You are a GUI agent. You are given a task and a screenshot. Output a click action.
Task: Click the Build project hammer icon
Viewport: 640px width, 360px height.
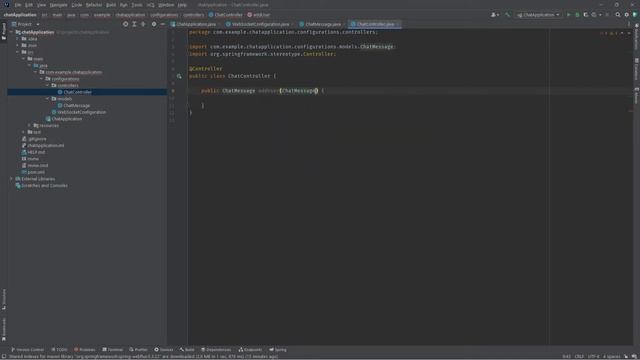click(x=507, y=15)
